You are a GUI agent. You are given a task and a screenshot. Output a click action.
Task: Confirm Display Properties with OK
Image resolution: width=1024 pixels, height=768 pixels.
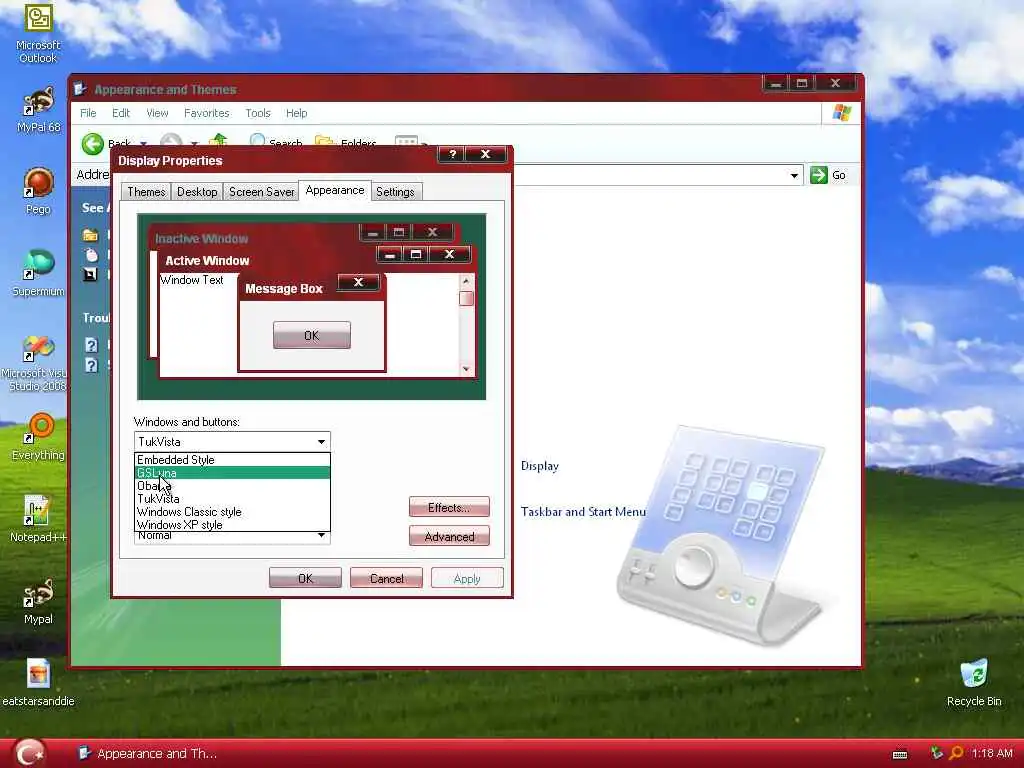point(305,578)
